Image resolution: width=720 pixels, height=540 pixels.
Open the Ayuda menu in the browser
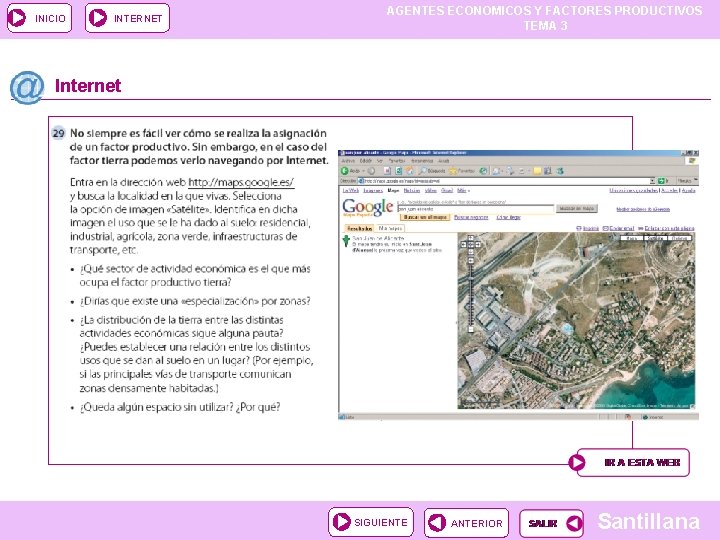tap(444, 161)
